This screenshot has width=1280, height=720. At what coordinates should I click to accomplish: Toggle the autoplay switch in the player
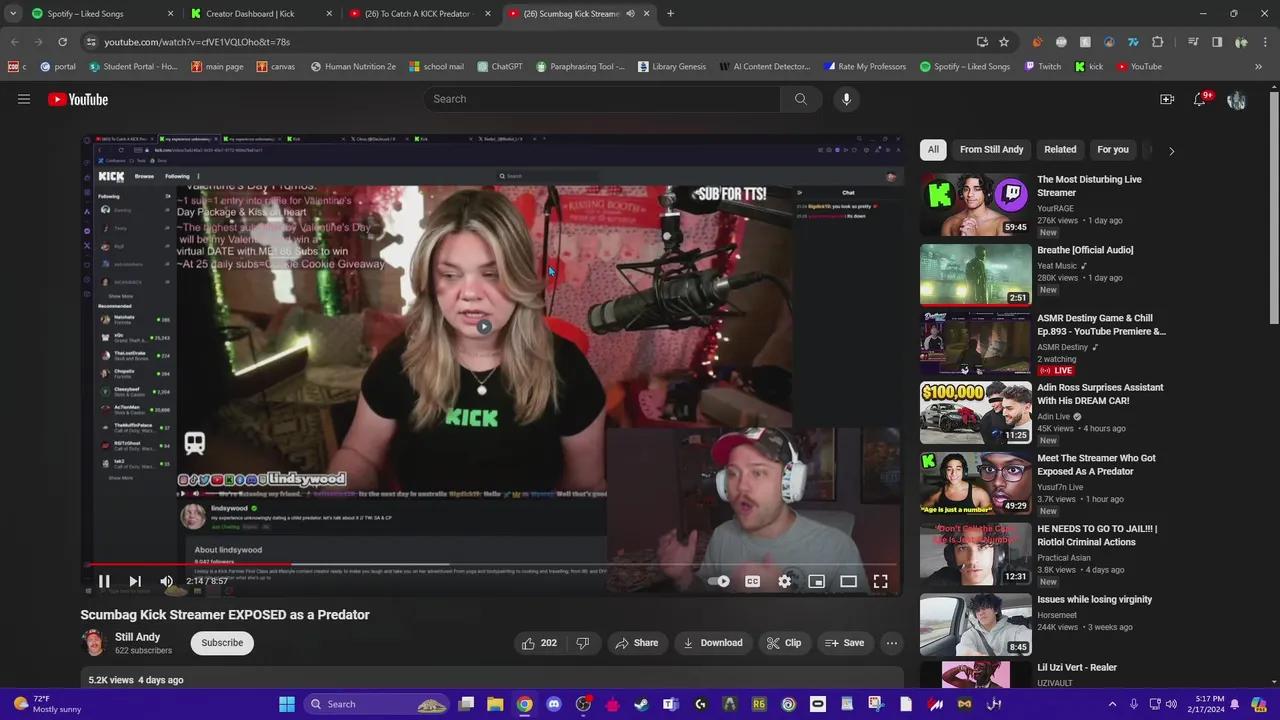pos(720,581)
